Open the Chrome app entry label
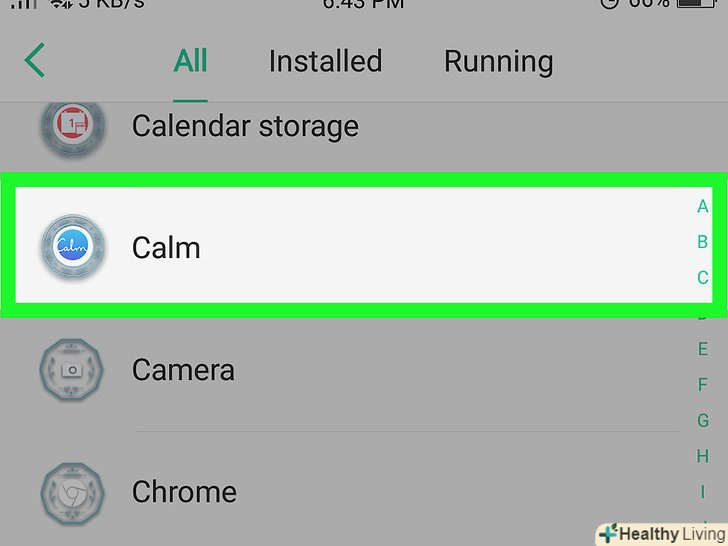 click(x=184, y=492)
